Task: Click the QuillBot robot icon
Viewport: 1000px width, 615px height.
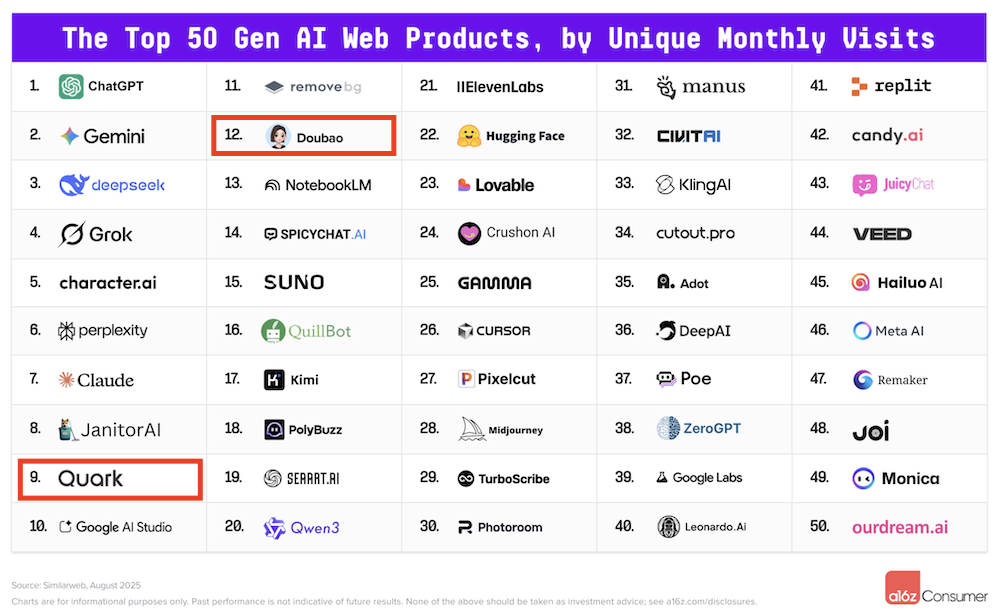Action: pos(273,331)
